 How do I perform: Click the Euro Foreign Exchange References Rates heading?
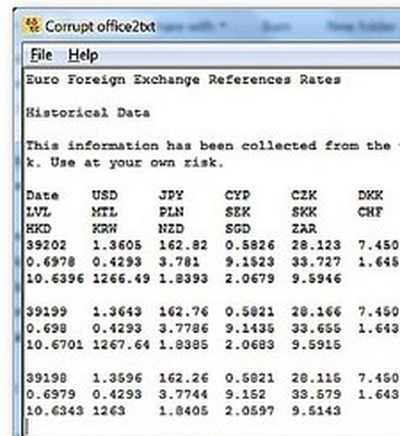pyautogui.click(x=183, y=80)
